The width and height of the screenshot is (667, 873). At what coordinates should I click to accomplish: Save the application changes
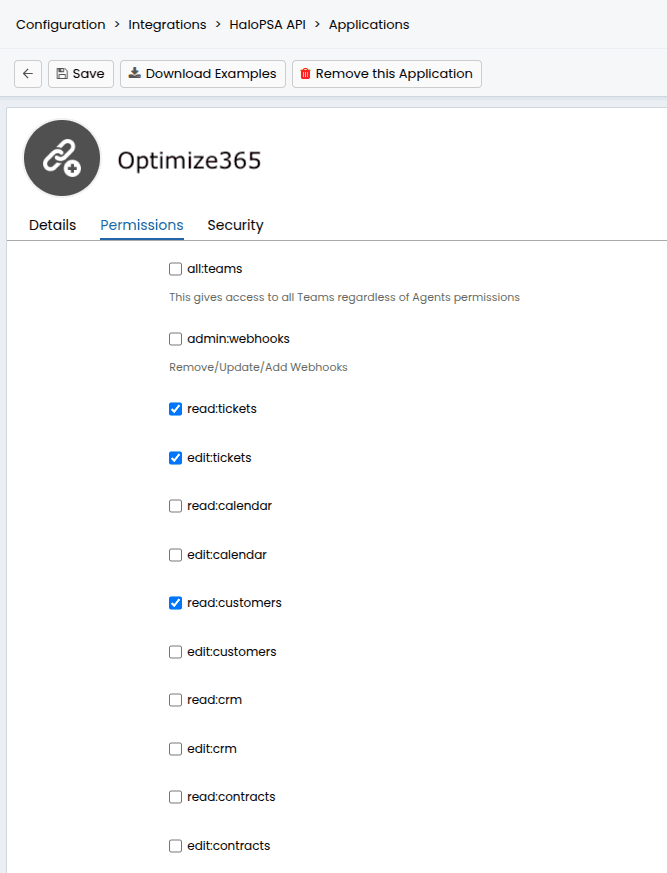pos(81,74)
